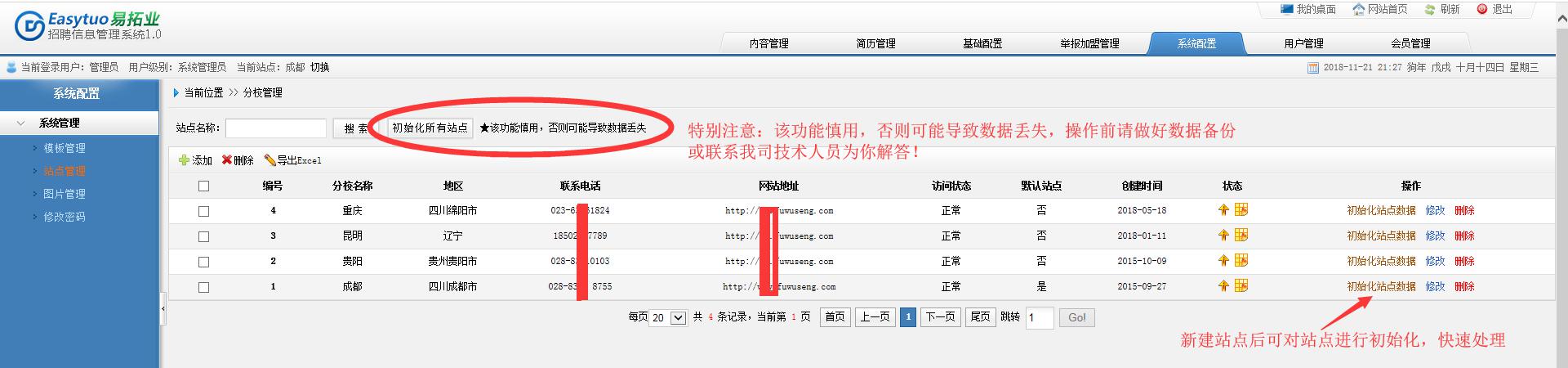Click the 2015-09-27 creation date cell

coord(1142,287)
